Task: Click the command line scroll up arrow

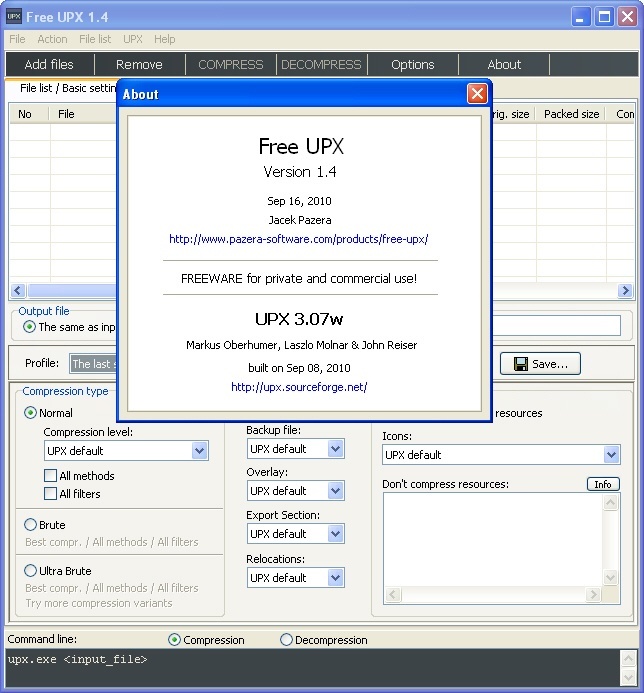Action: [628, 659]
